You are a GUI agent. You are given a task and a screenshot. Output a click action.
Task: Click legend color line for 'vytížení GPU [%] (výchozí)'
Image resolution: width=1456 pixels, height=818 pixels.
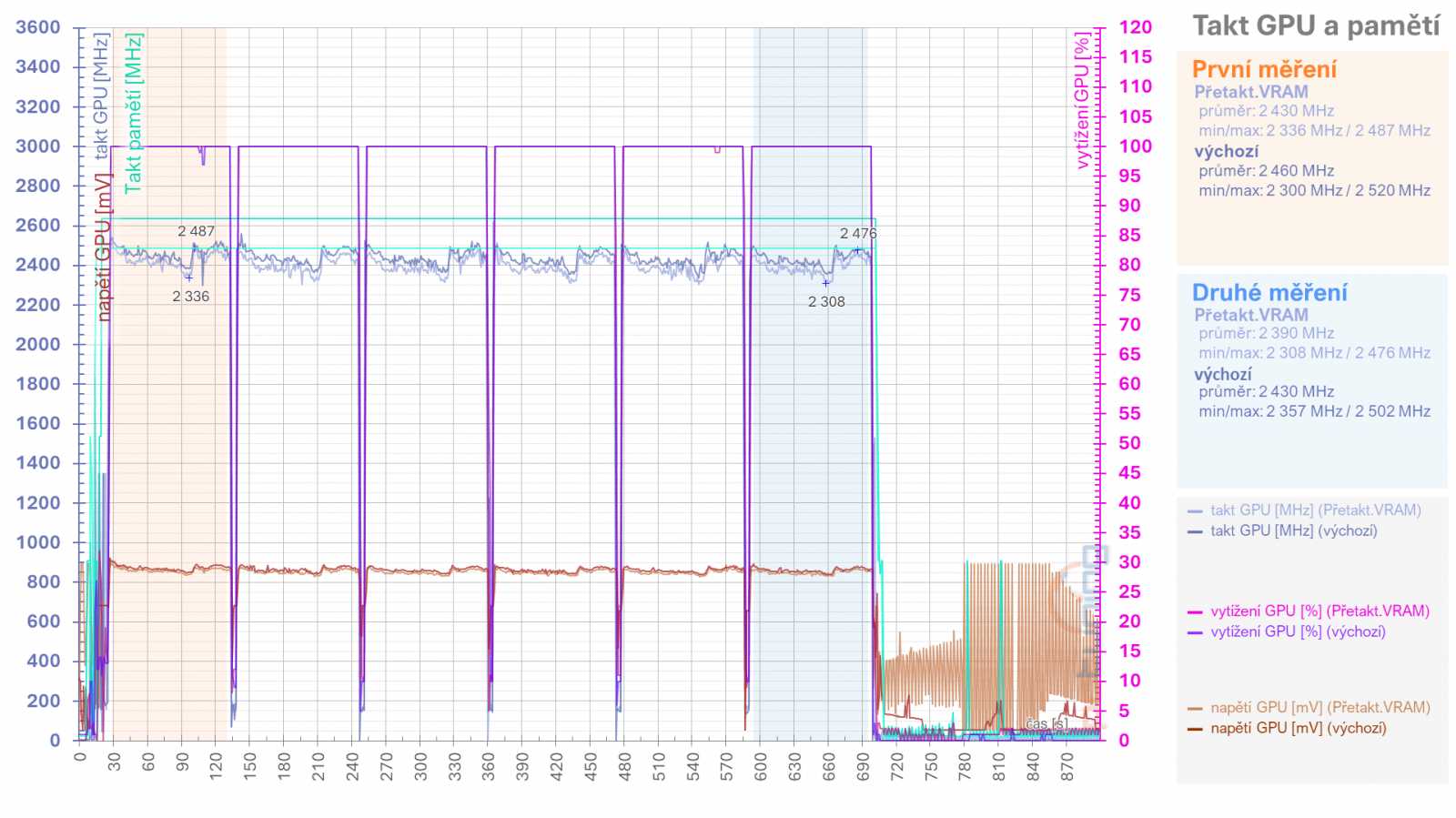point(1195,632)
